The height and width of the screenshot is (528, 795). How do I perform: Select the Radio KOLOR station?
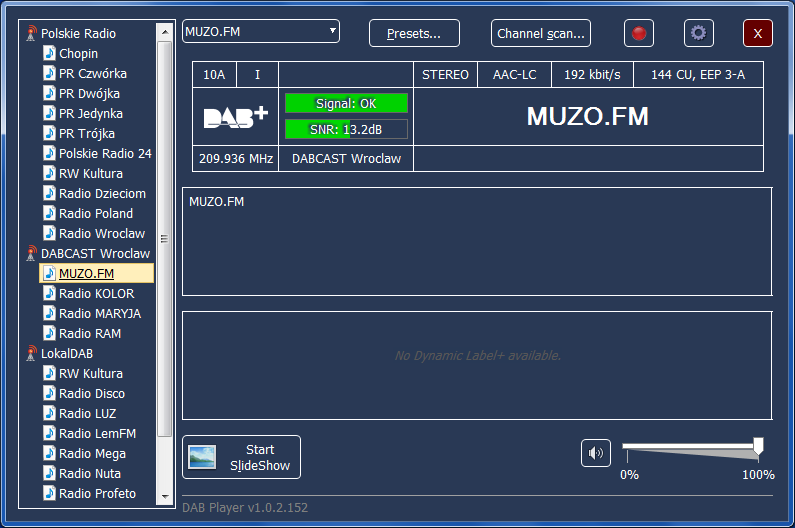(x=96, y=294)
